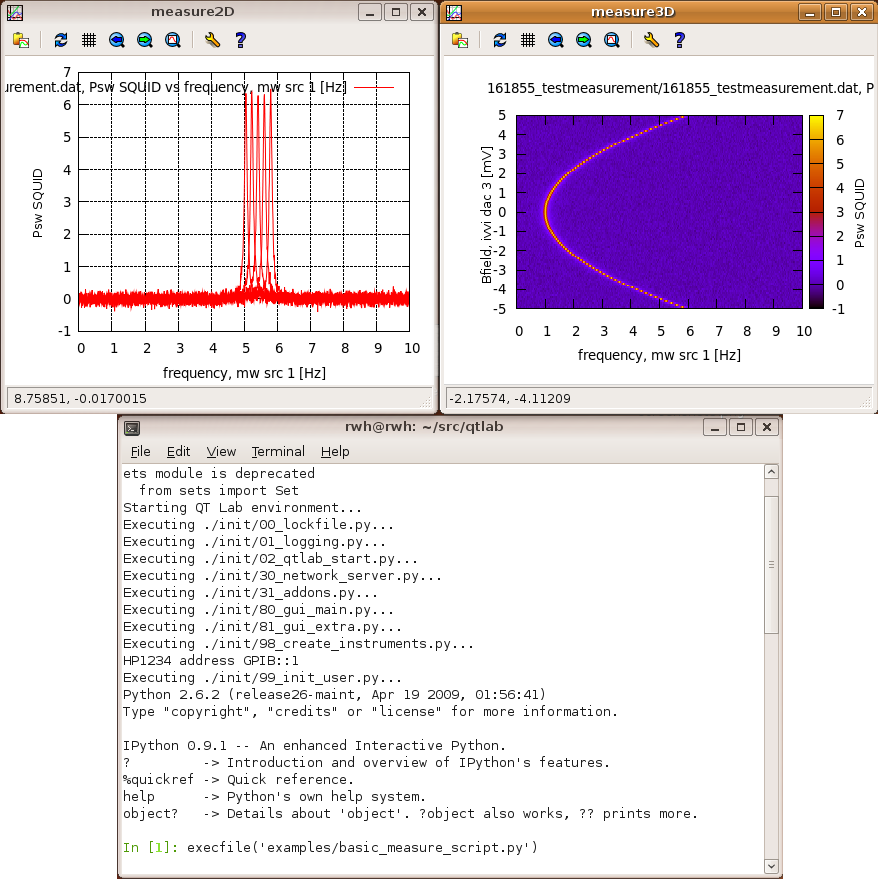Screen dimensions: 878x879
Task: Click 'Starting QT Lab environment...' line
Action: coord(243,508)
